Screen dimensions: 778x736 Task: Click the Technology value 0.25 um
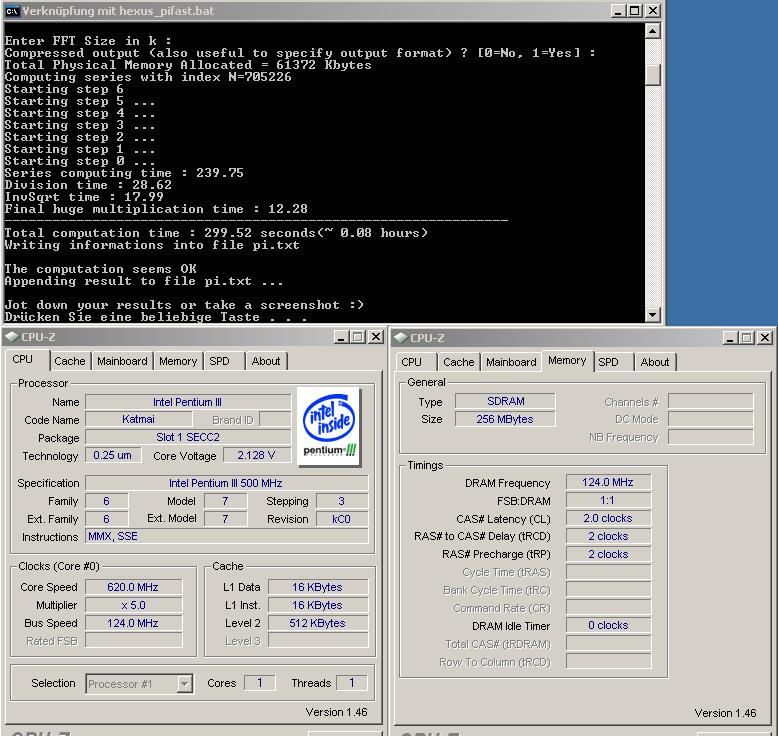[x=113, y=455]
